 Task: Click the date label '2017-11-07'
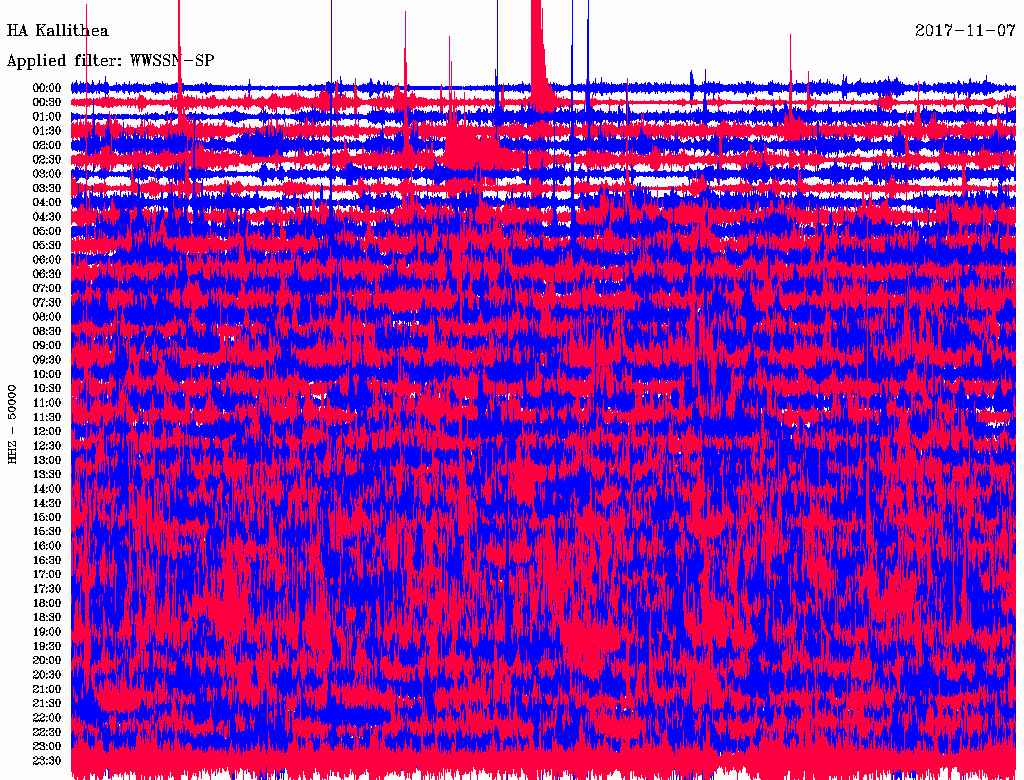[965, 31]
